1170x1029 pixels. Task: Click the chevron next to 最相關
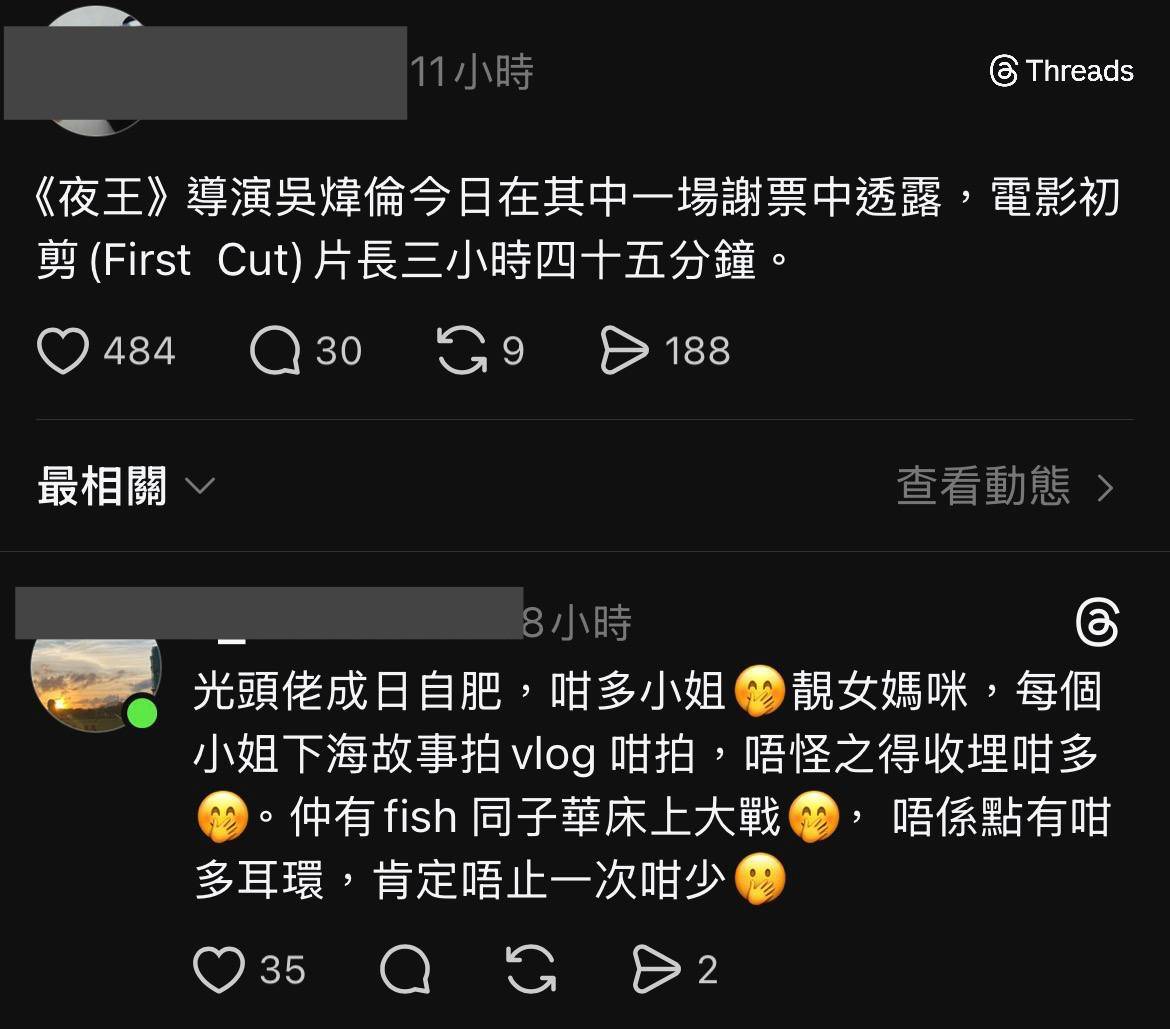click(200, 487)
